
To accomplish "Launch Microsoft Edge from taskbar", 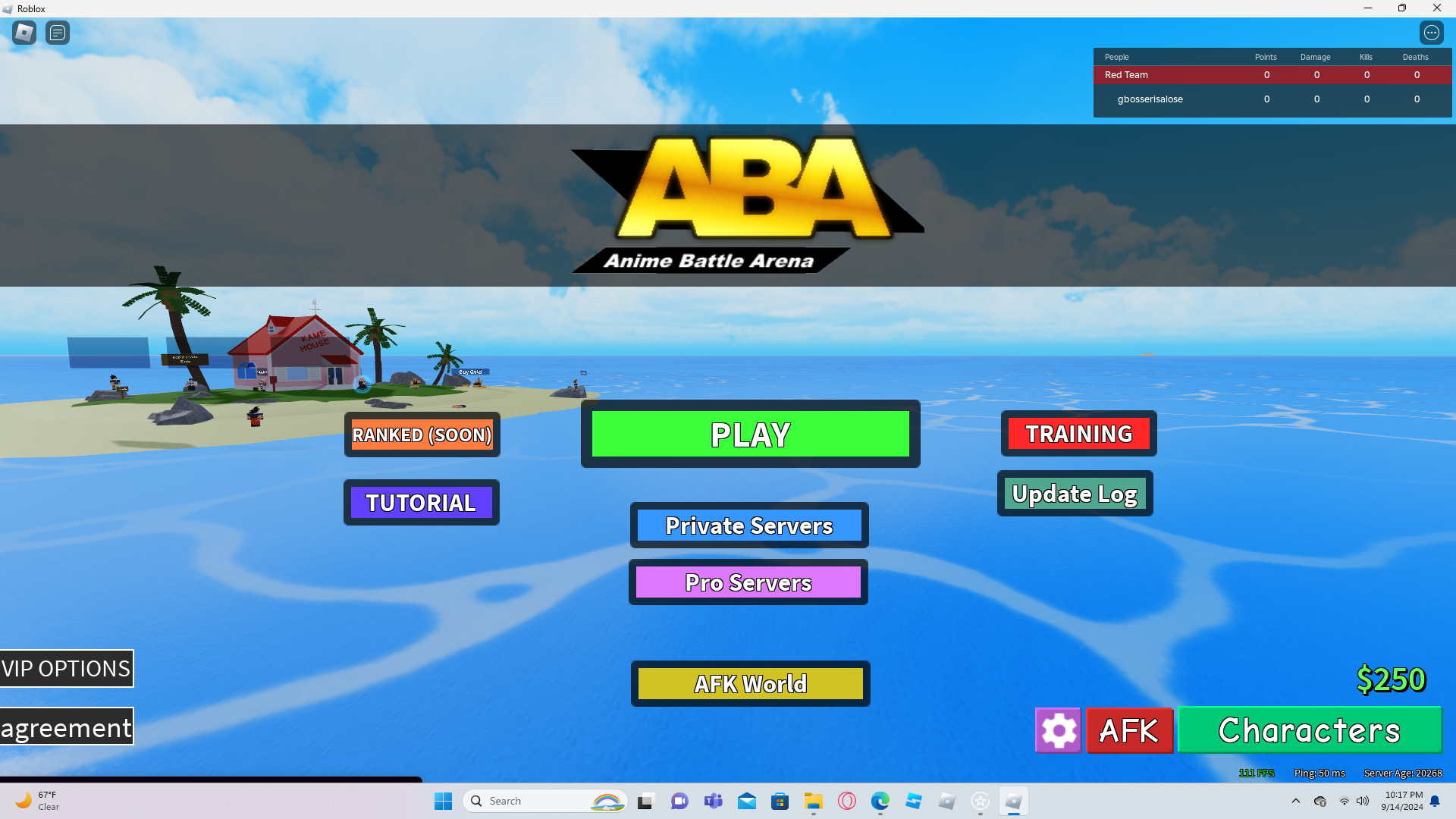I will [x=880, y=801].
